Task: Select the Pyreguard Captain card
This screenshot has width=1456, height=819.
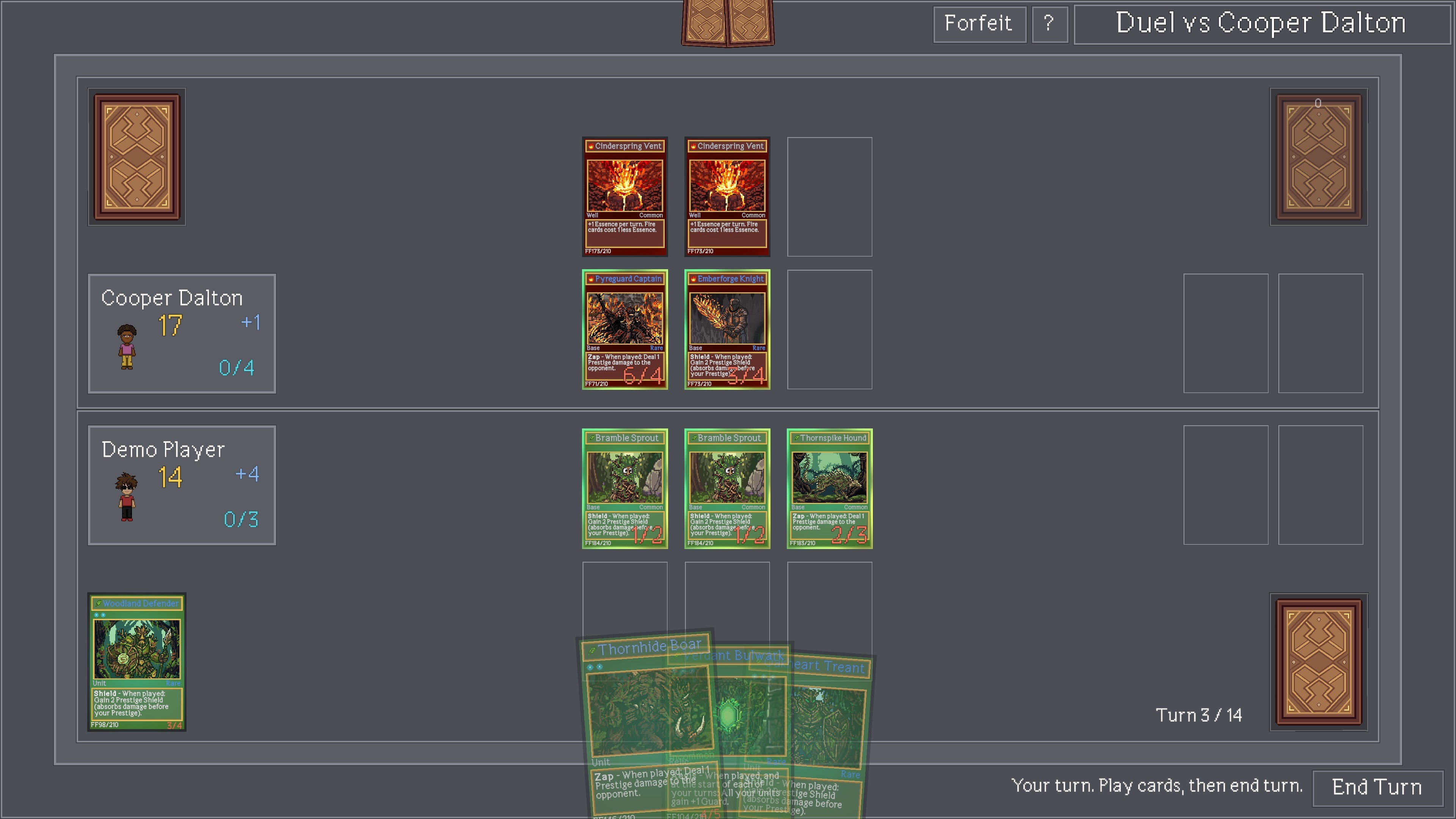Action: tap(624, 329)
